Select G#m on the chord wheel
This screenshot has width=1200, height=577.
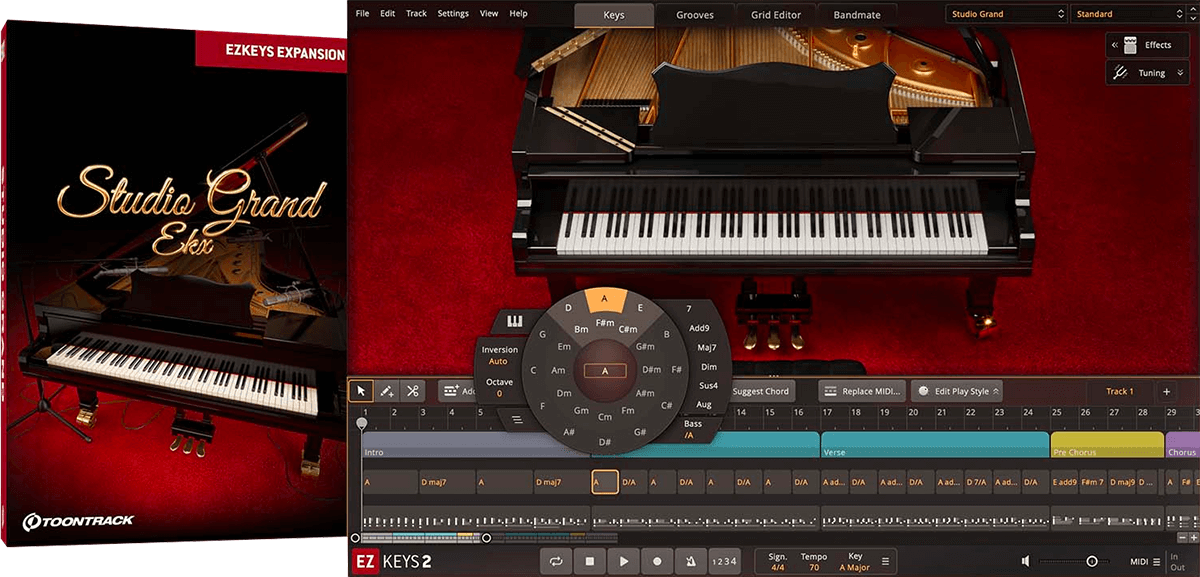pyautogui.click(x=645, y=346)
